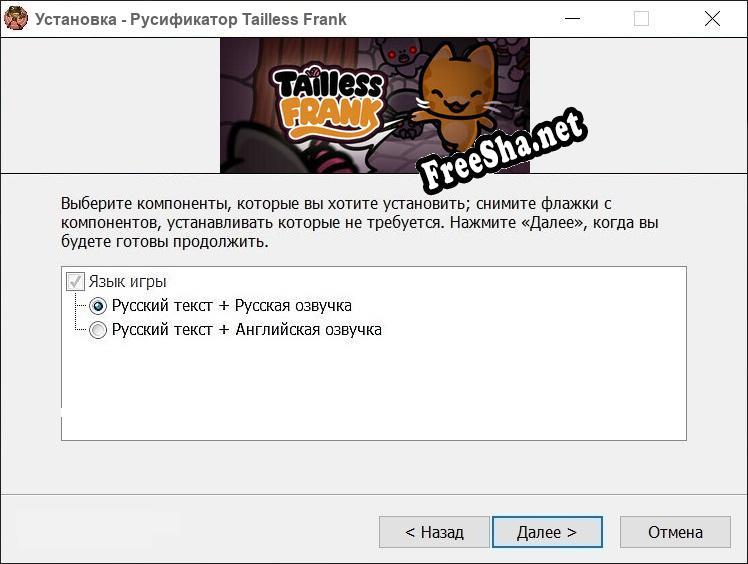Click the "Русский текст + Русская озвучка" label

tap(231, 306)
